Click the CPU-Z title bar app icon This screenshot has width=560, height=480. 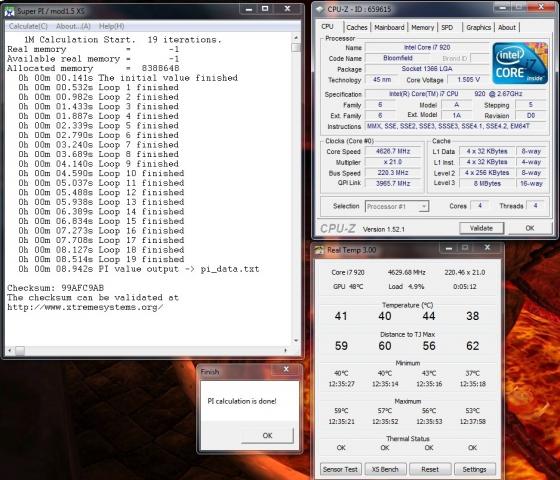click(320, 9)
